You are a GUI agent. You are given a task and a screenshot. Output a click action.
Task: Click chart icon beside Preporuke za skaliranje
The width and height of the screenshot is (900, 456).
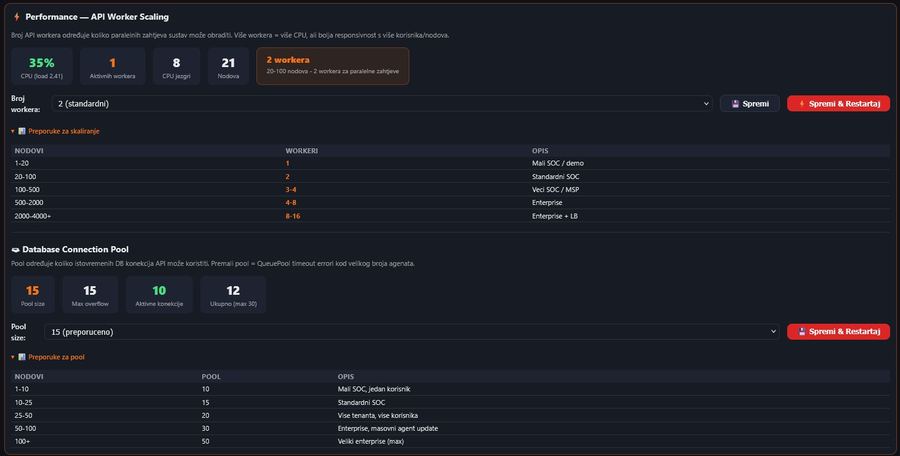(x=22, y=131)
